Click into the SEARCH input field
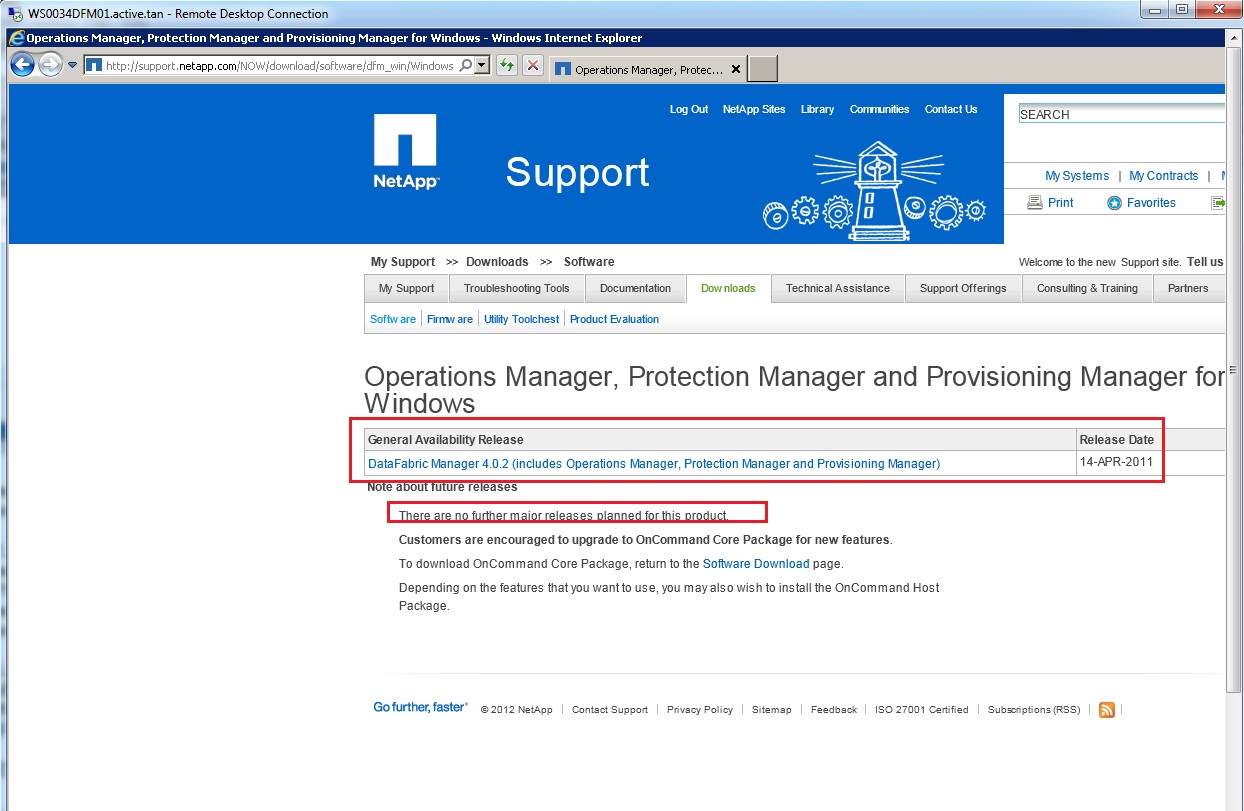 [1120, 115]
